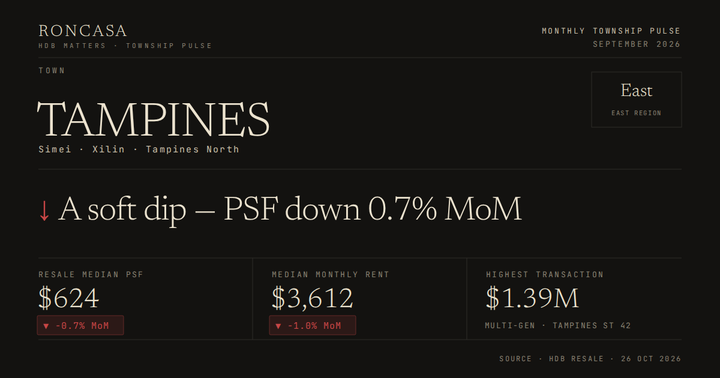The height and width of the screenshot is (378, 720).
Task: Click the TAMPINES town title
Action: (x=153, y=119)
